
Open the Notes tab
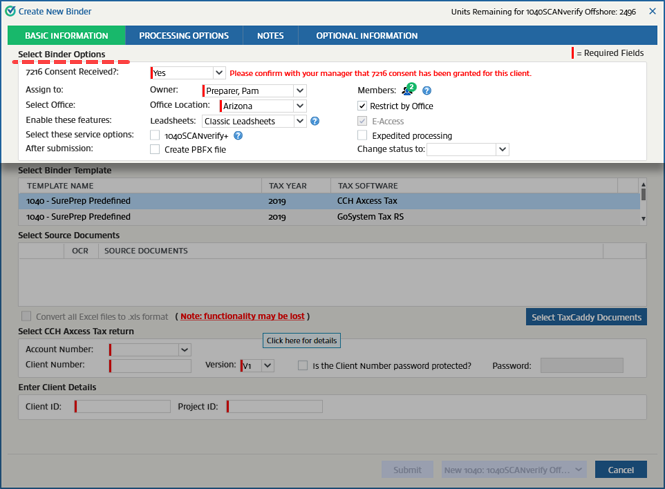coord(270,36)
